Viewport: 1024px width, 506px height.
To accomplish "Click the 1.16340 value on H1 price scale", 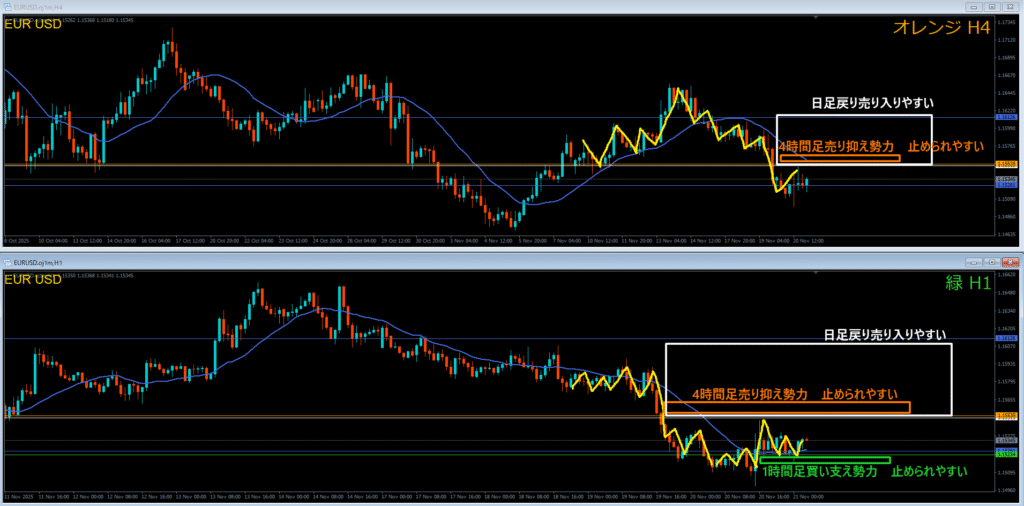I will 1005,312.
